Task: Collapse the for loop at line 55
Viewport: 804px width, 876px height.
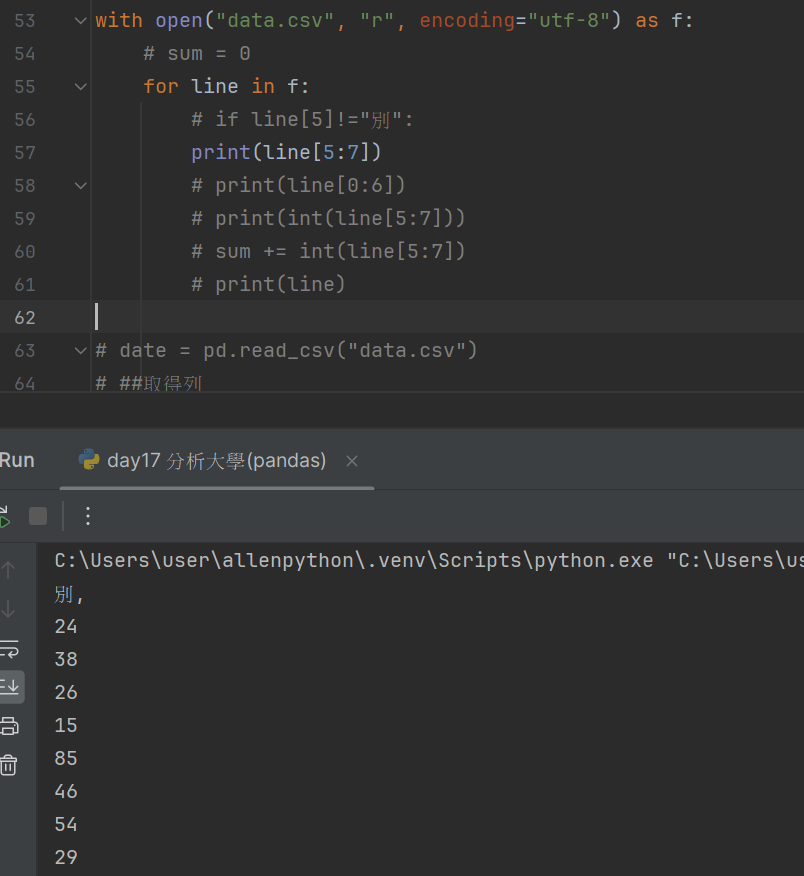Action: pyautogui.click(x=80, y=87)
